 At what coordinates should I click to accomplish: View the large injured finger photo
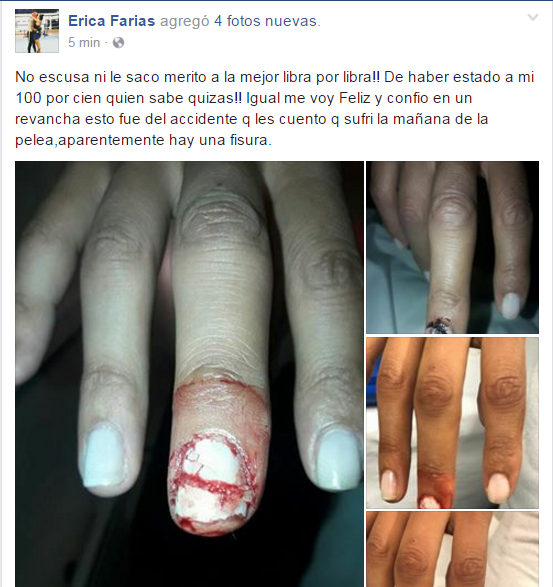(x=189, y=374)
